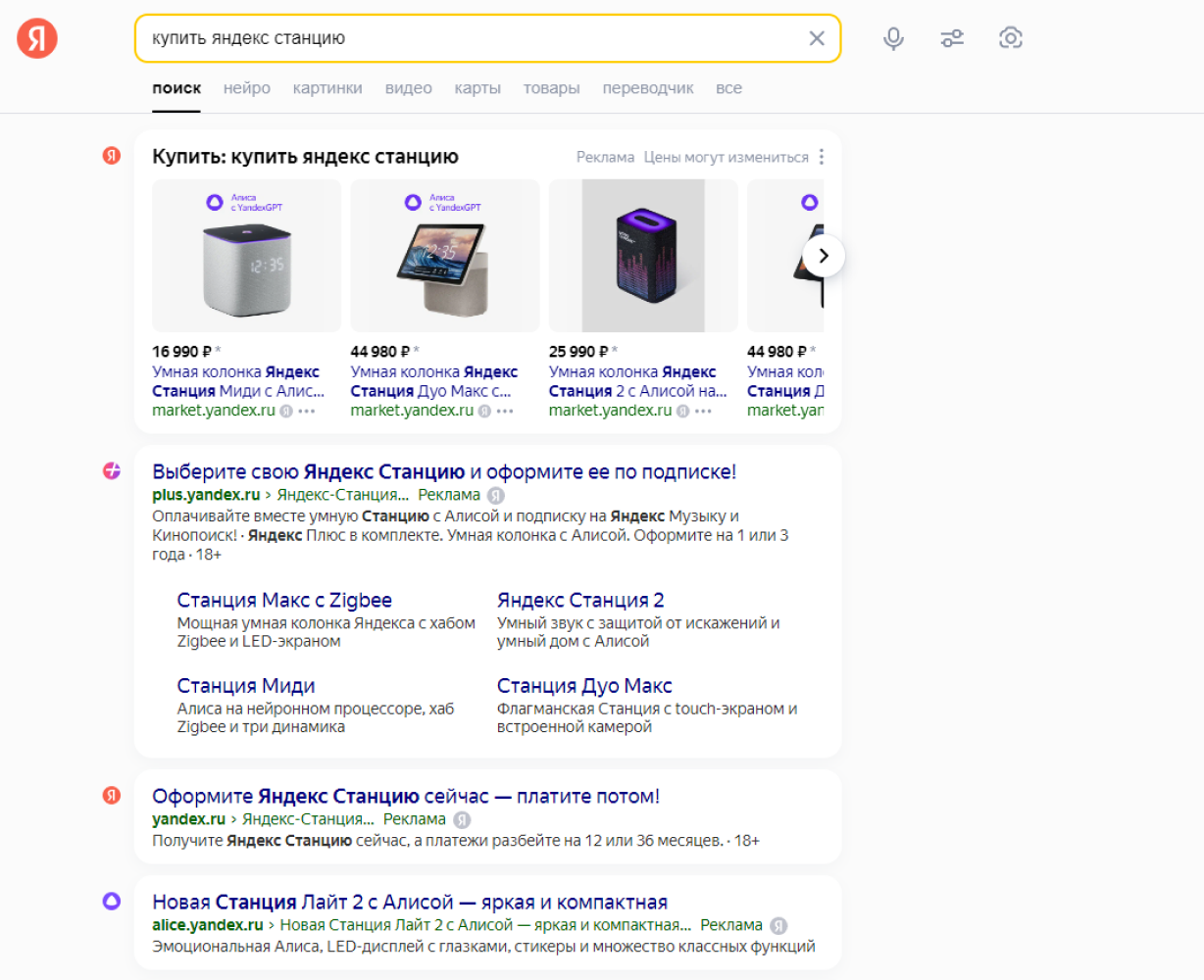Open the Yandex logo home link
This screenshot has width=1204, height=980.
click(x=37, y=38)
